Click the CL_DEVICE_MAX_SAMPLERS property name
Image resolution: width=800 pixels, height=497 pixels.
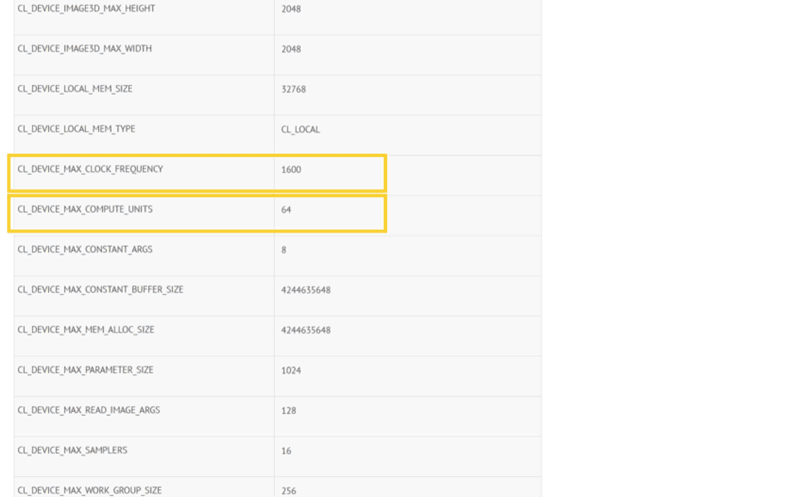(72, 450)
